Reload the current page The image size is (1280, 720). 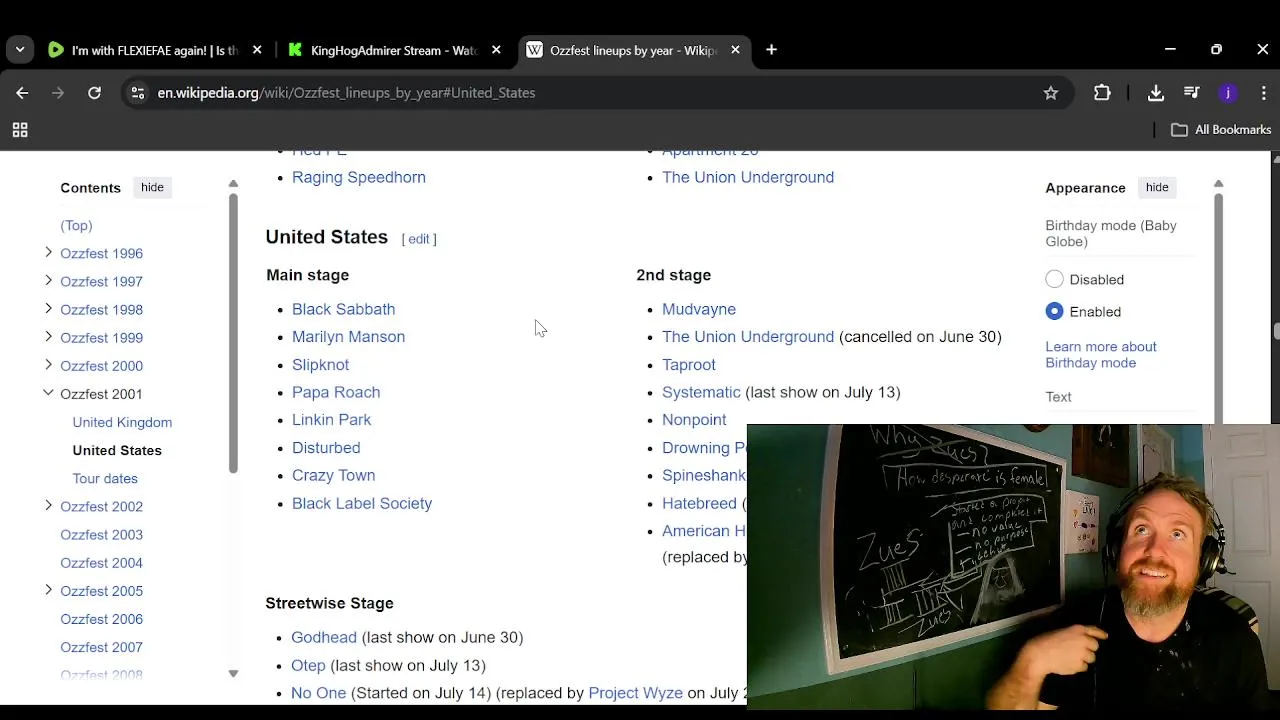94,93
